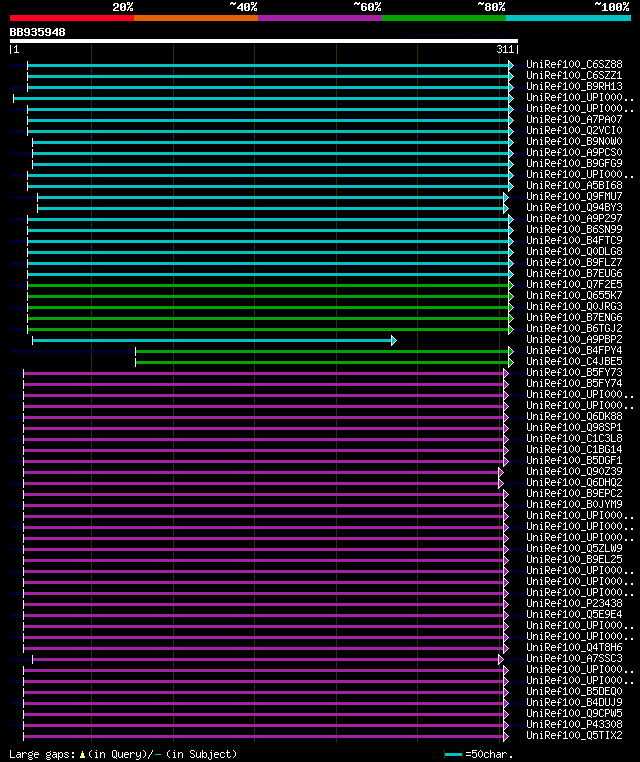Select the UniRef100_B5FY73 label

(x=574, y=372)
